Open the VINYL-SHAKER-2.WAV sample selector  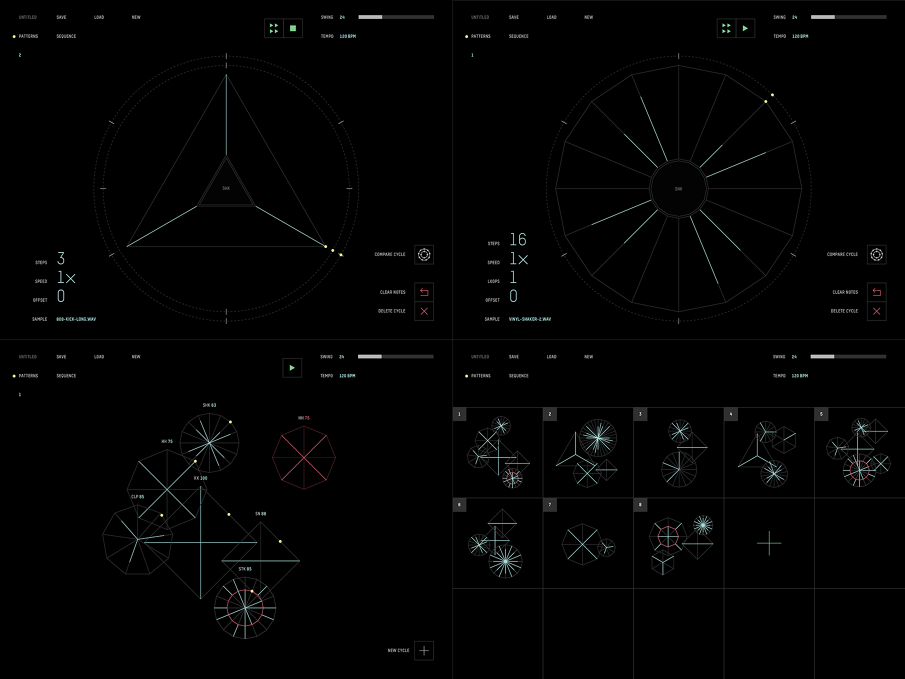click(x=532, y=319)
